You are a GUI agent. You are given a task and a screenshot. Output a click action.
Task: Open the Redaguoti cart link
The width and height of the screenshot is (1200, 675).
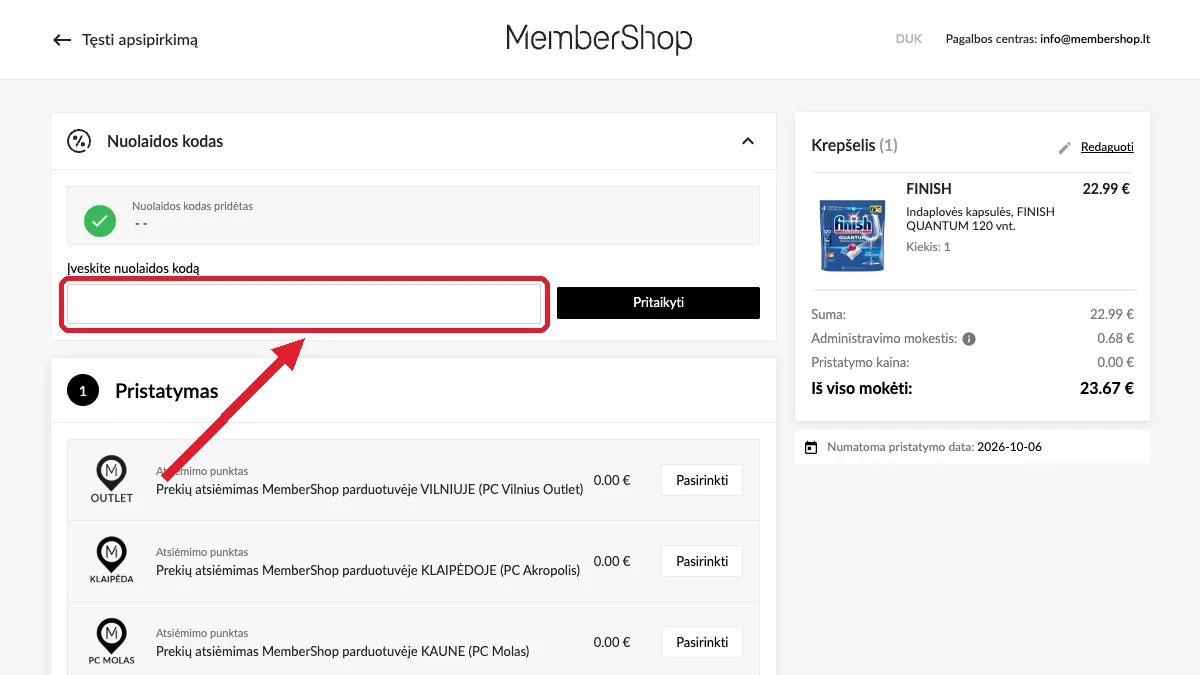pyautogui.click(x=1107, y=147)
